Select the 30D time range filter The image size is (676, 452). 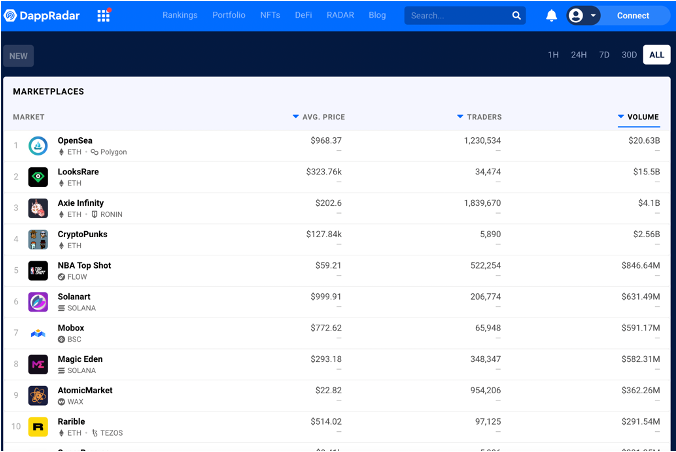pos(629,55)
